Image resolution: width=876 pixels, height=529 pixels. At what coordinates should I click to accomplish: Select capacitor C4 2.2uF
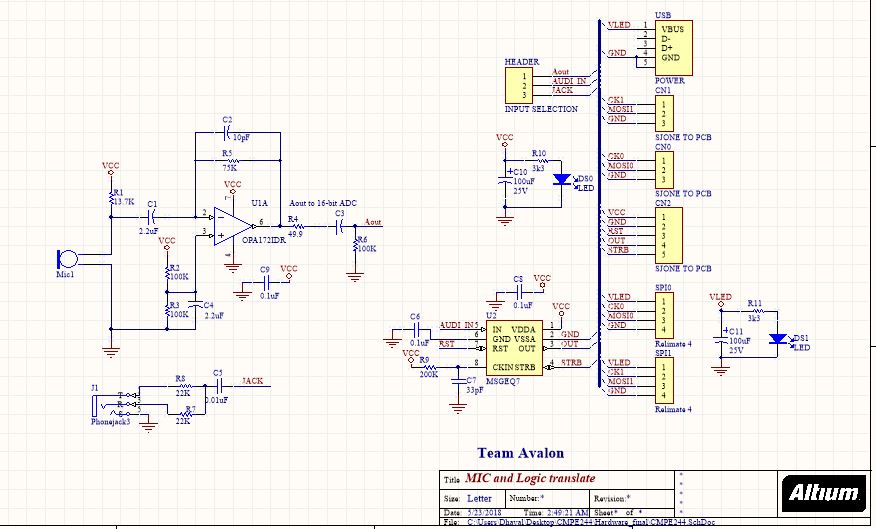point(195,306)
